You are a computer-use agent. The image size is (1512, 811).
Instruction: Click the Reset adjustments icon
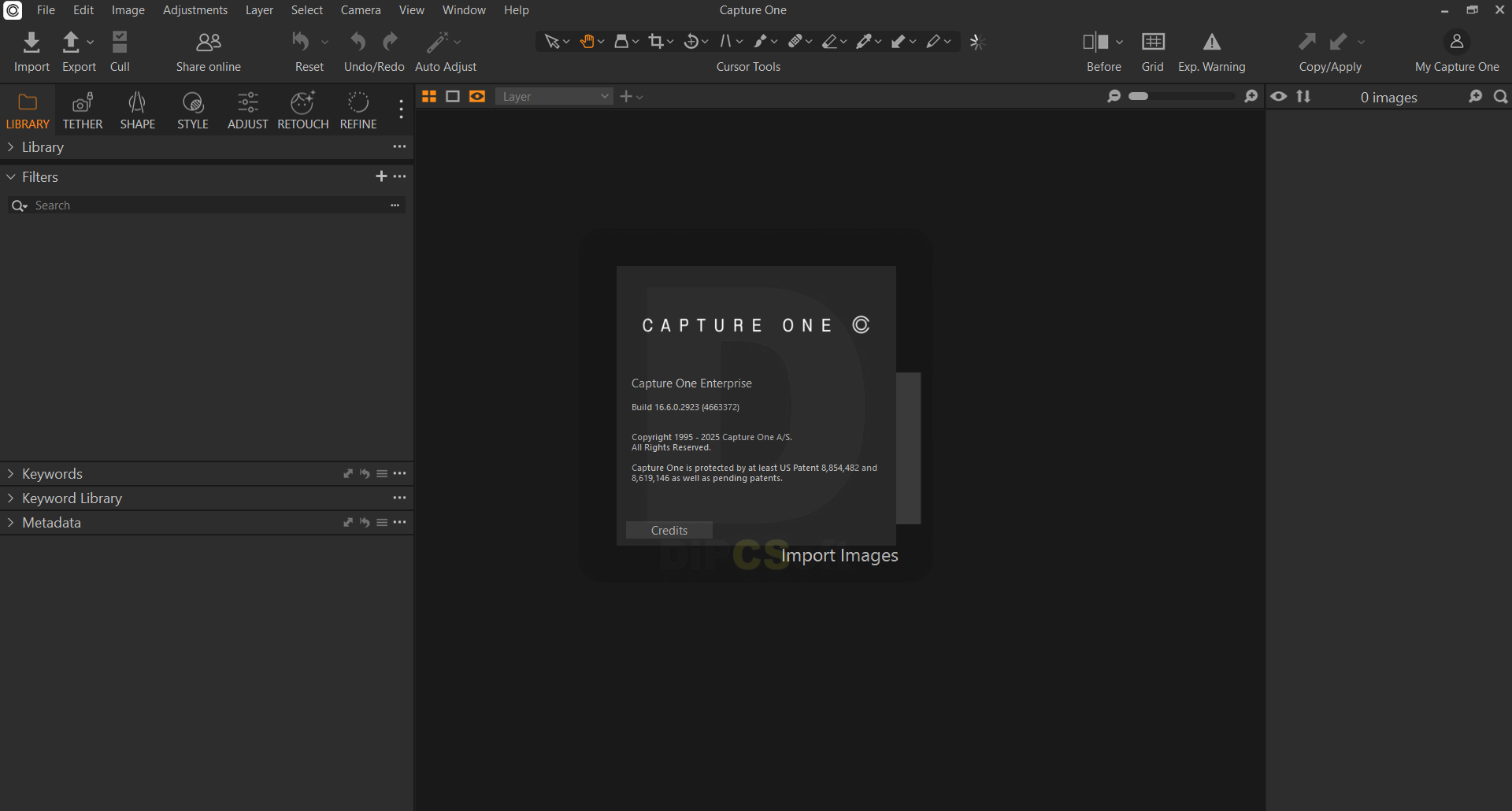[301, 42]
